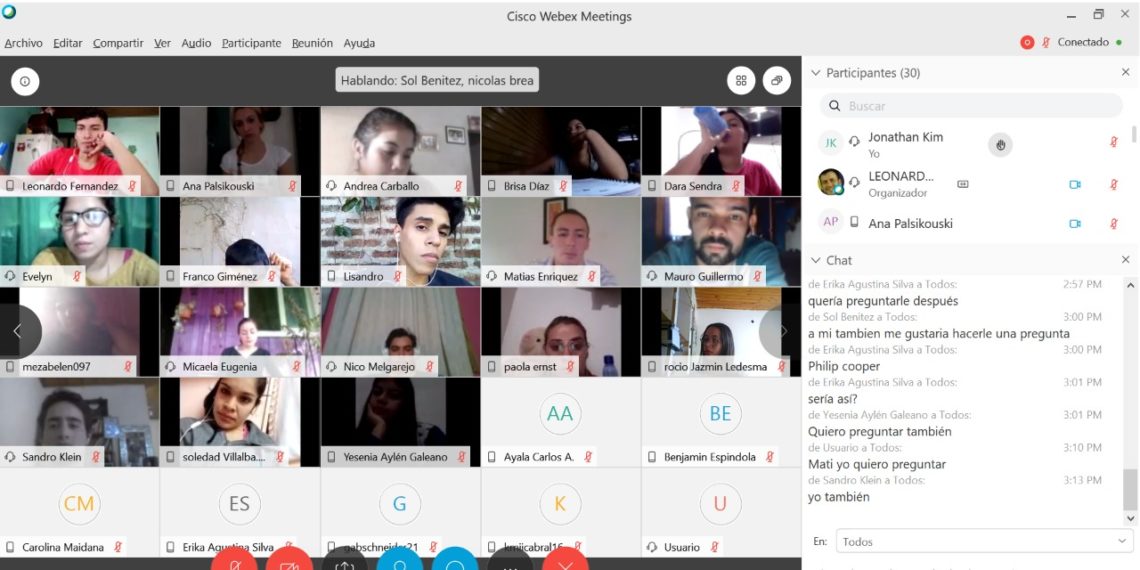This screenshot has height=570, width=1140.
Task: Open the participants toolbar button
Action: [x=399, y=561]
